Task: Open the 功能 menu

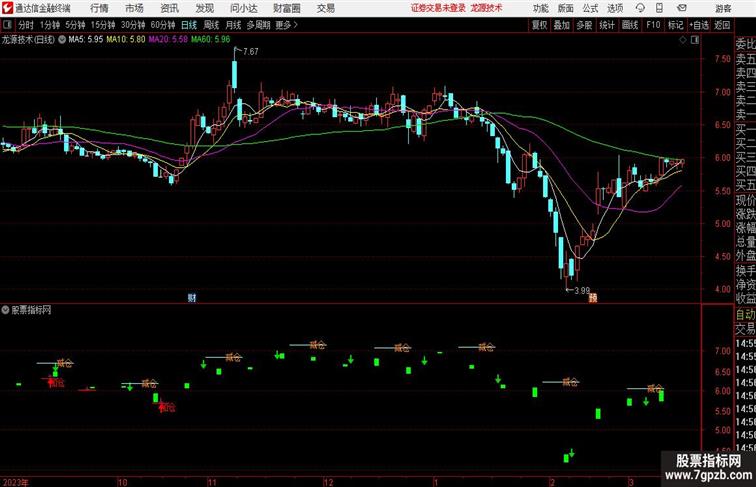Action: [x=541, y=8]
